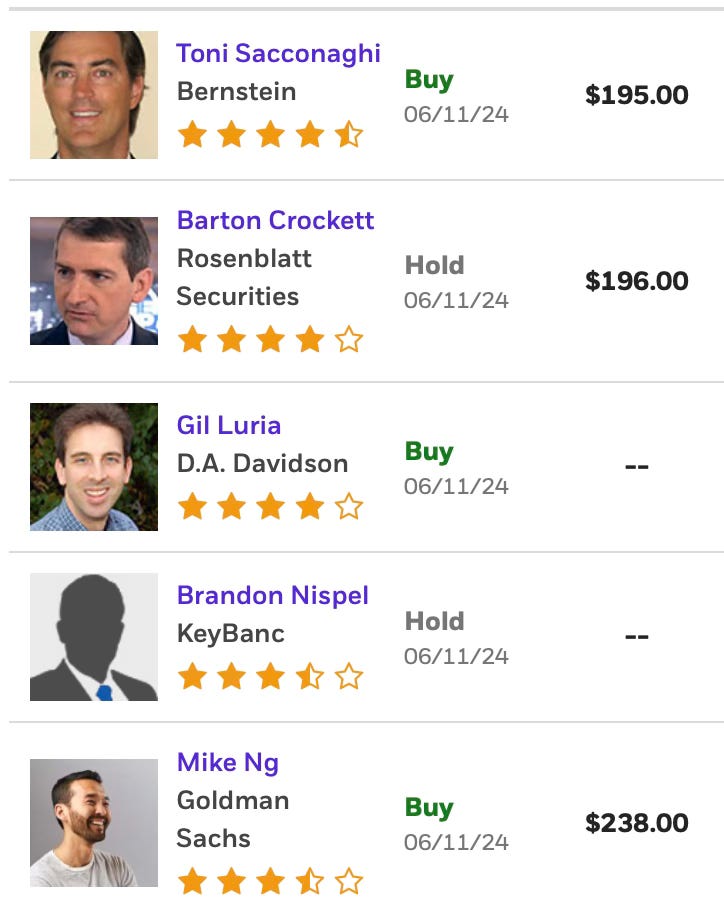The width and height of the screenshot is (724, 916).
Task: Click Brandon Nispel's placeholder silhouette avatar
Action: 94,637
